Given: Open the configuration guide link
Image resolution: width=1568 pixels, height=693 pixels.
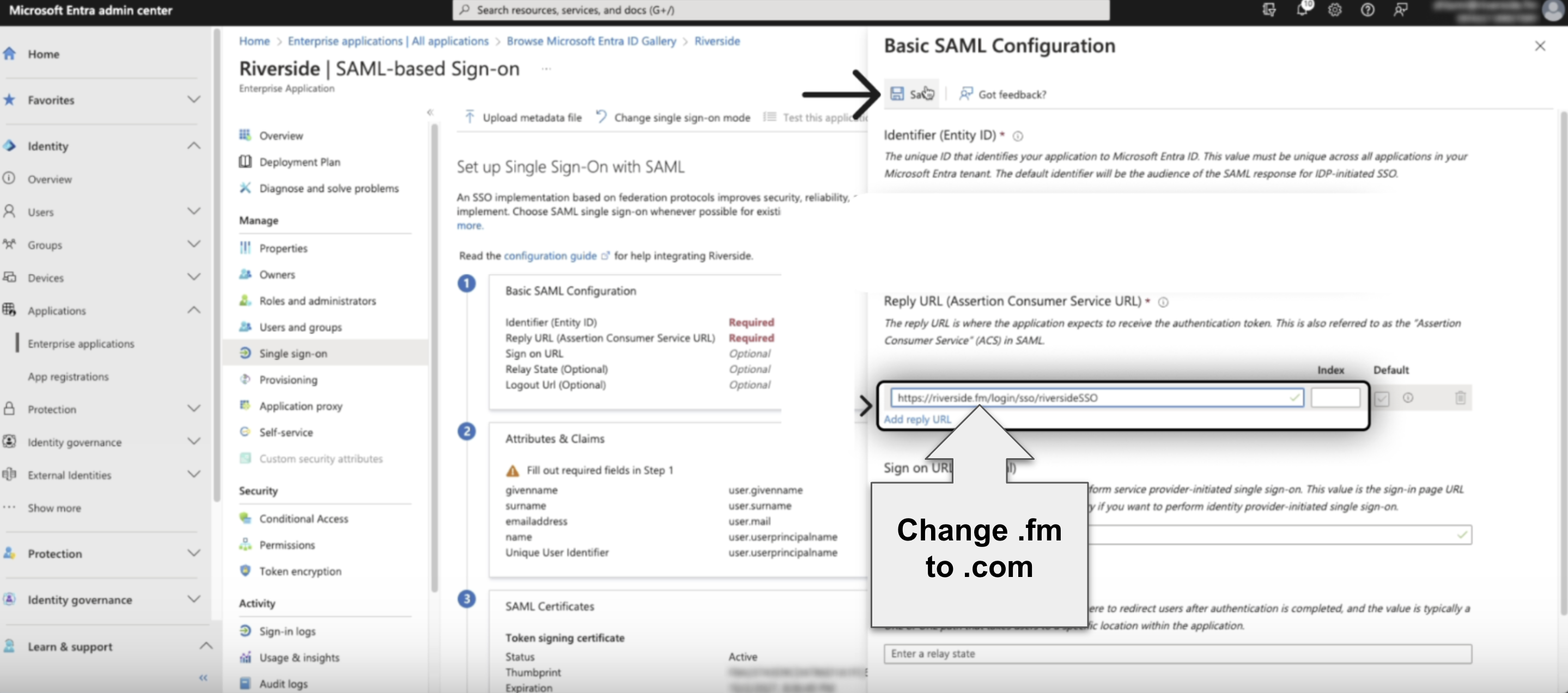Looking at the screenshot, I should pyautogui.click(x=550, y=256).
